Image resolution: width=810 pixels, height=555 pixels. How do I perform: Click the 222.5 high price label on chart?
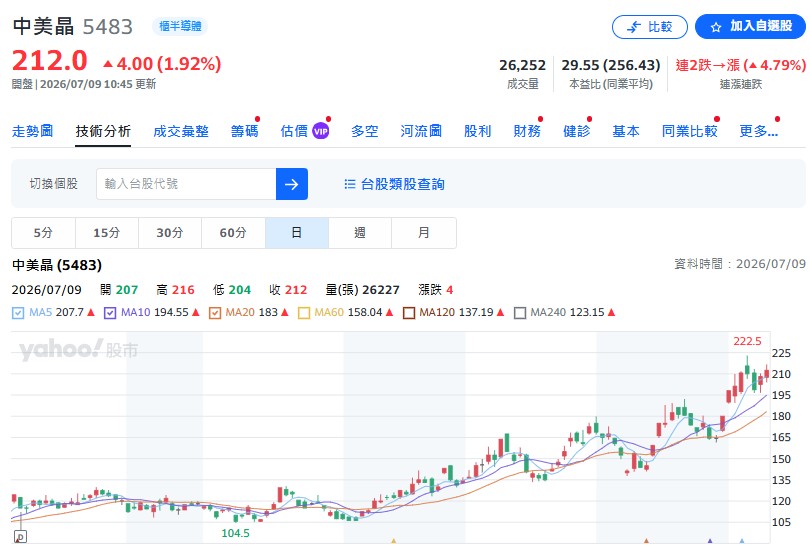tap(747, 341)
